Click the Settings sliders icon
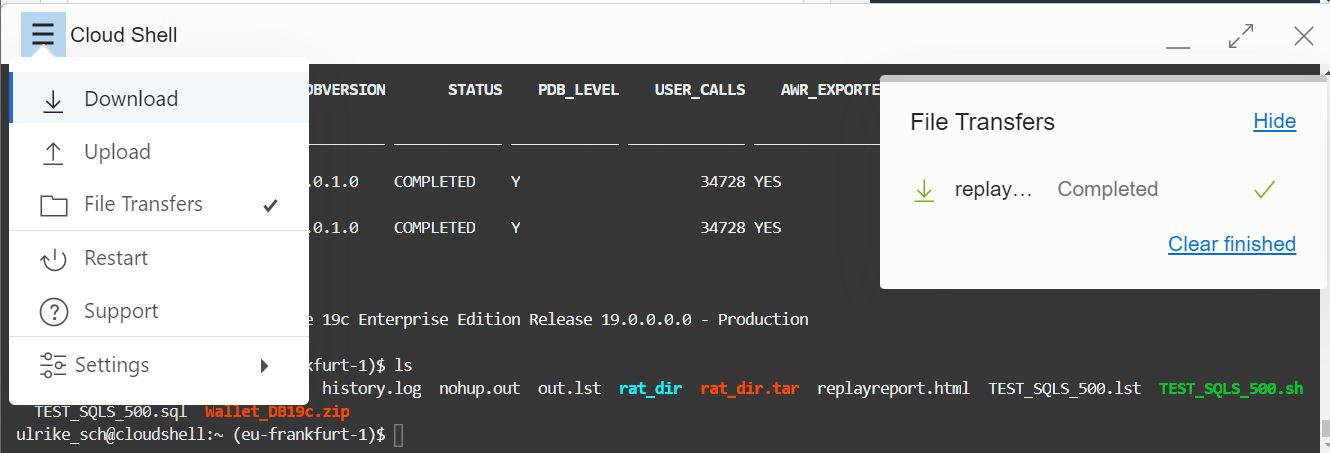1330x453 pixels. point(53,365)
